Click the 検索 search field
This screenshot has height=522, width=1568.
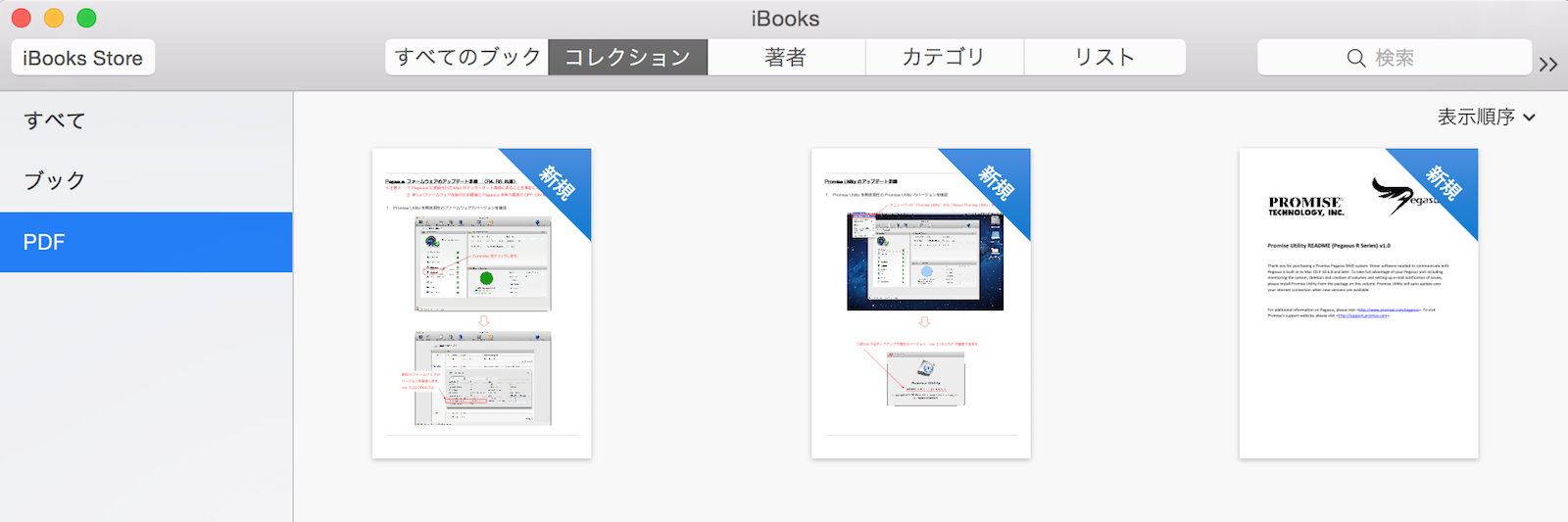click(1395, 58)
